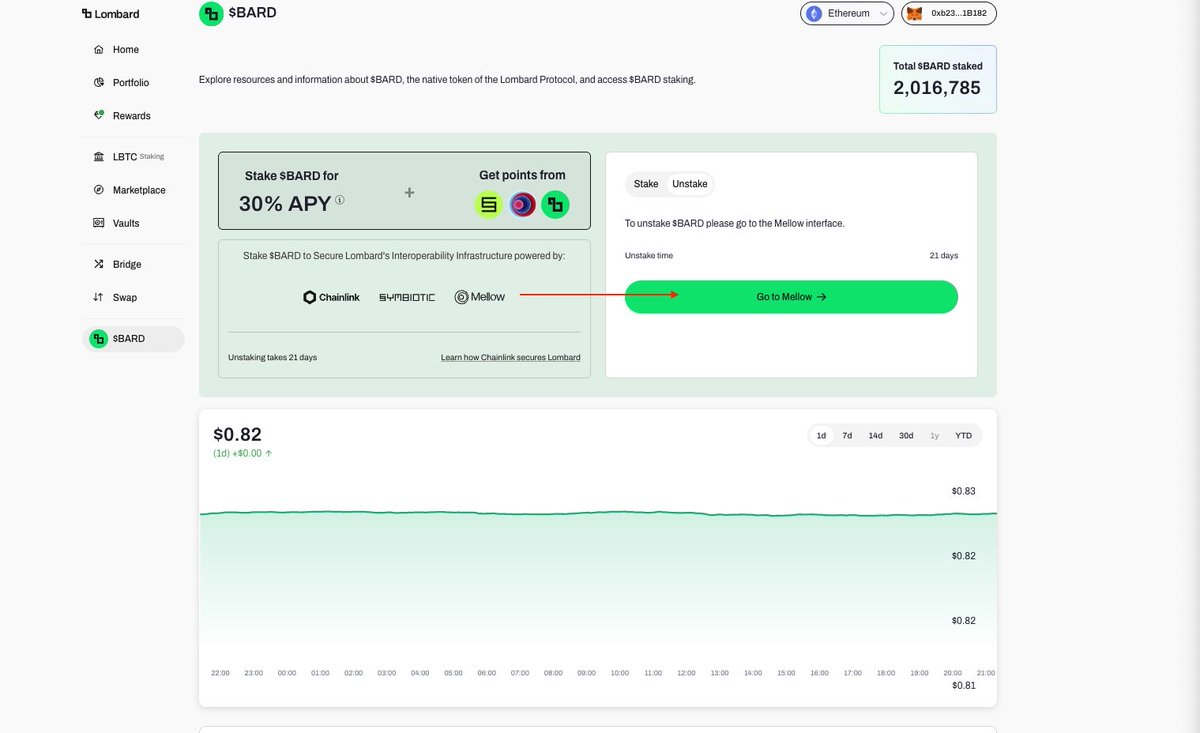Screen dimensions: 1200x733
Task: Enable the YTD chart range
Action: pos(962,435)
